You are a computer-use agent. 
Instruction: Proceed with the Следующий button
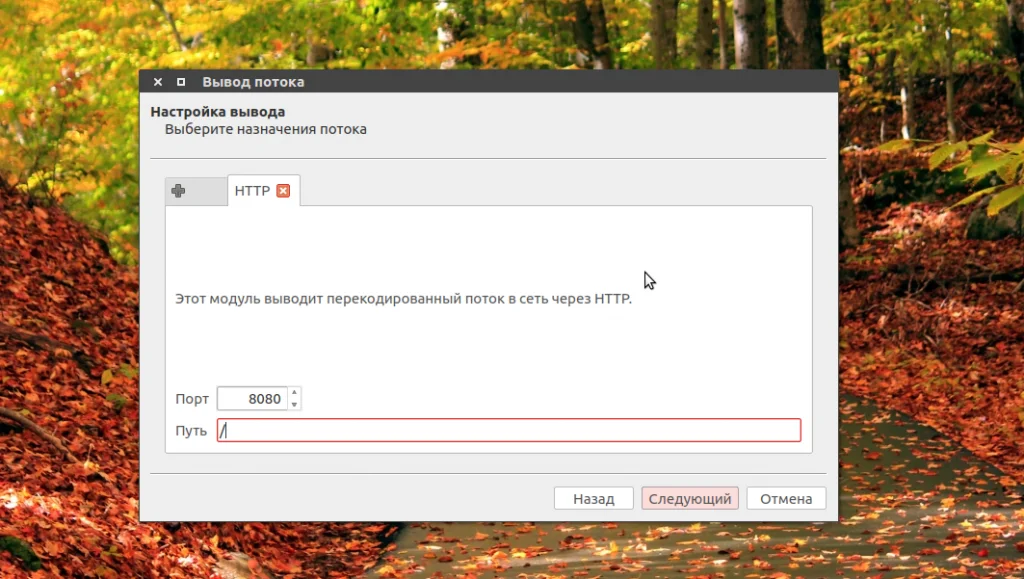[690, 499]
